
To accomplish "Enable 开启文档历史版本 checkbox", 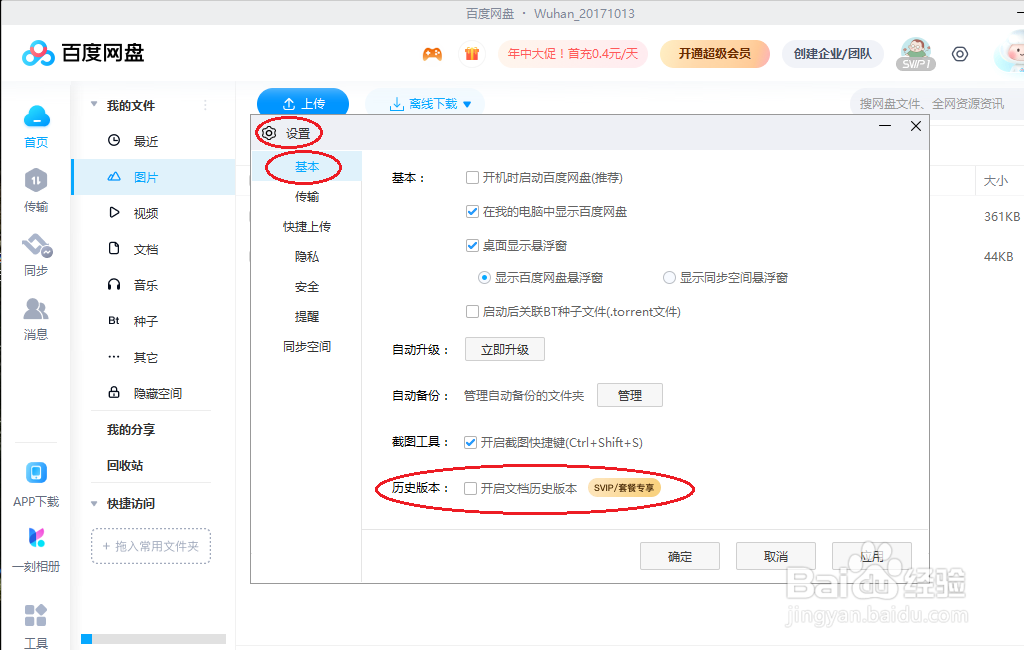I will tap(470, 489).
